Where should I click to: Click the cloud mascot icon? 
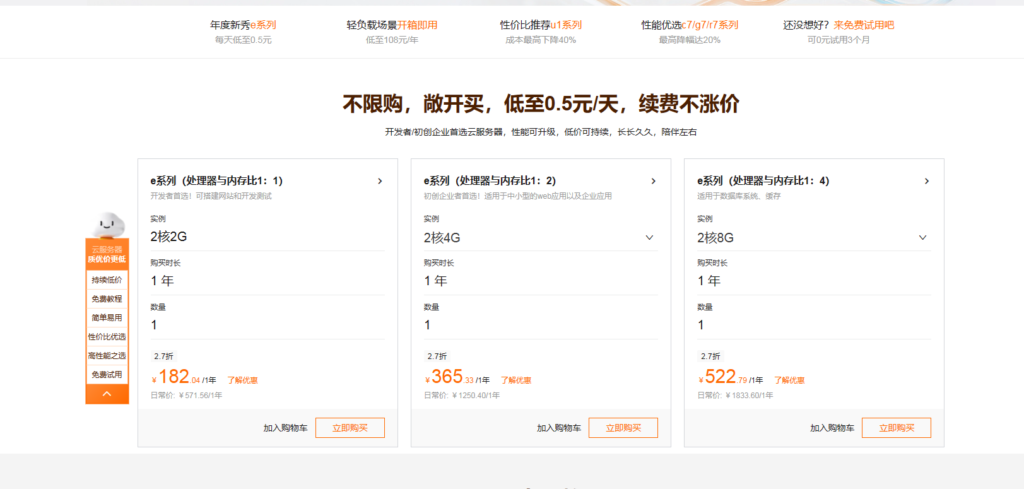(107, 225)
